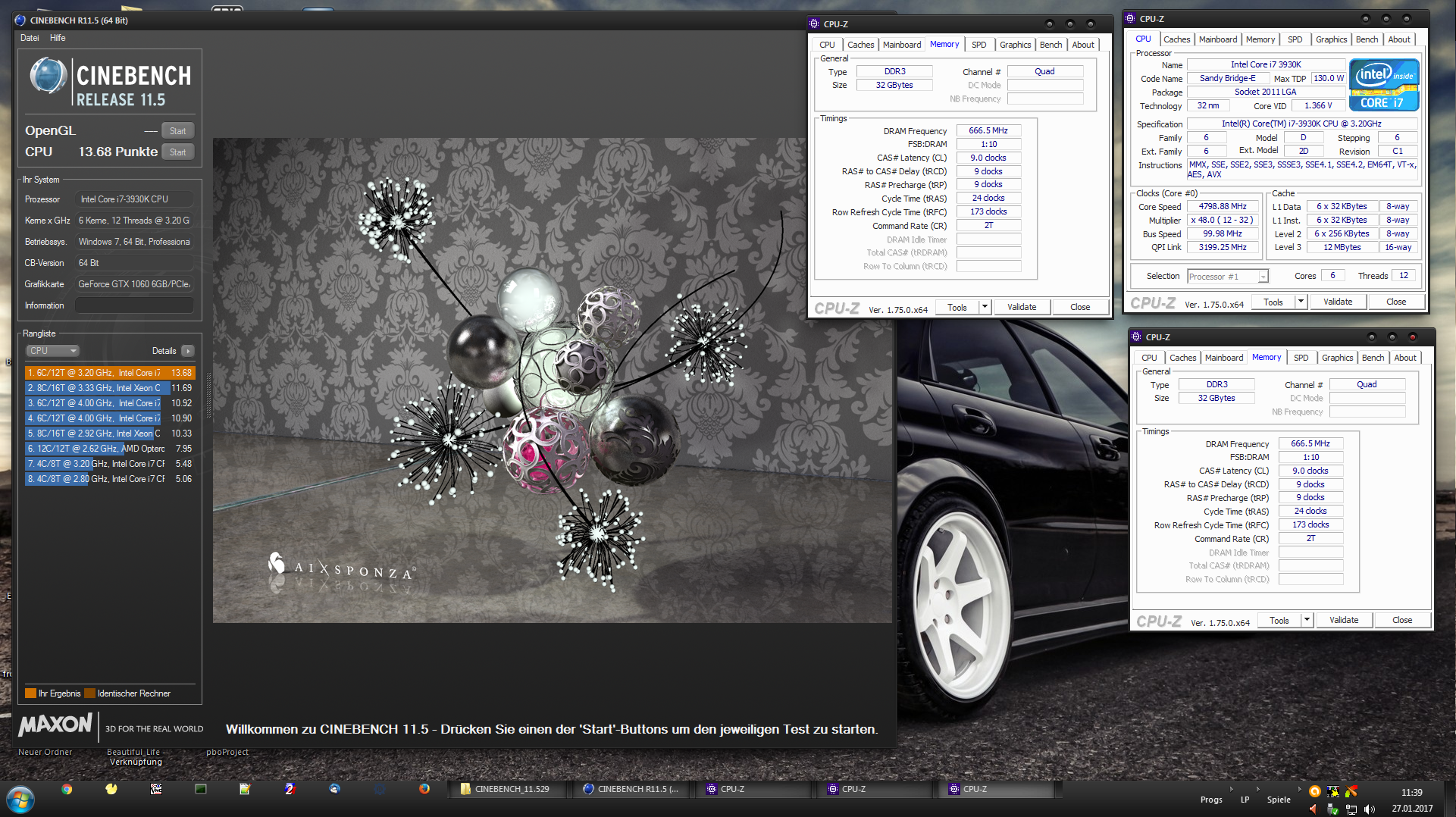
Task: Click the red muted speaker tray icon
Action: [1314, 809]
